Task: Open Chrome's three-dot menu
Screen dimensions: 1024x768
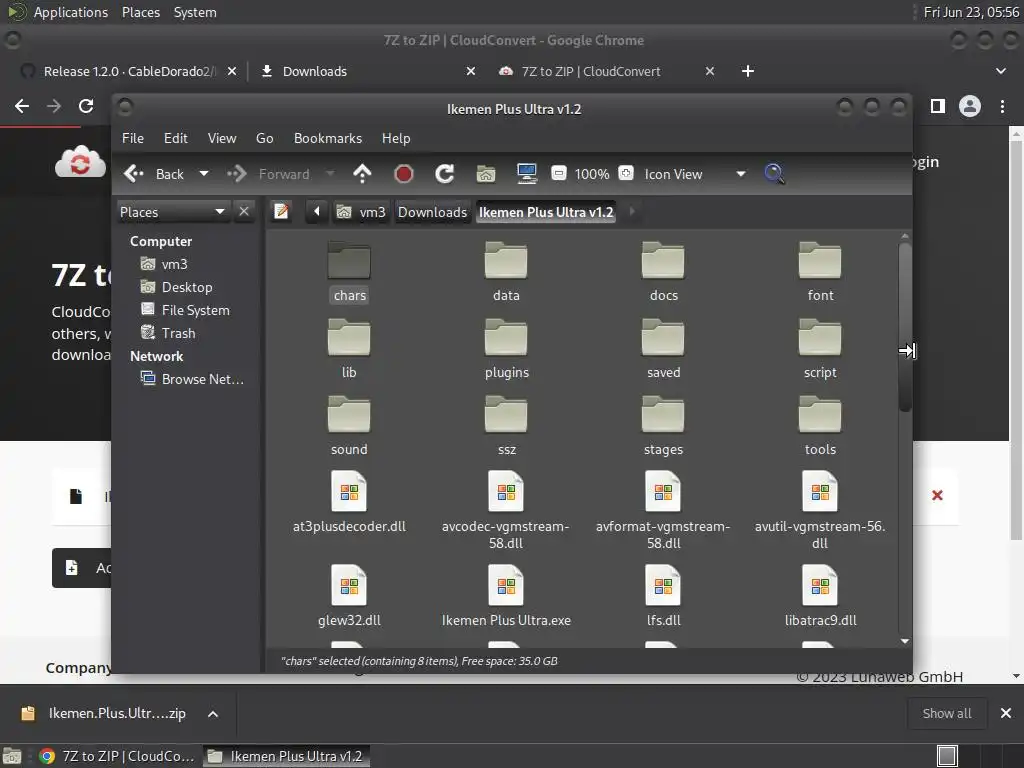Action: point(1002,106)
